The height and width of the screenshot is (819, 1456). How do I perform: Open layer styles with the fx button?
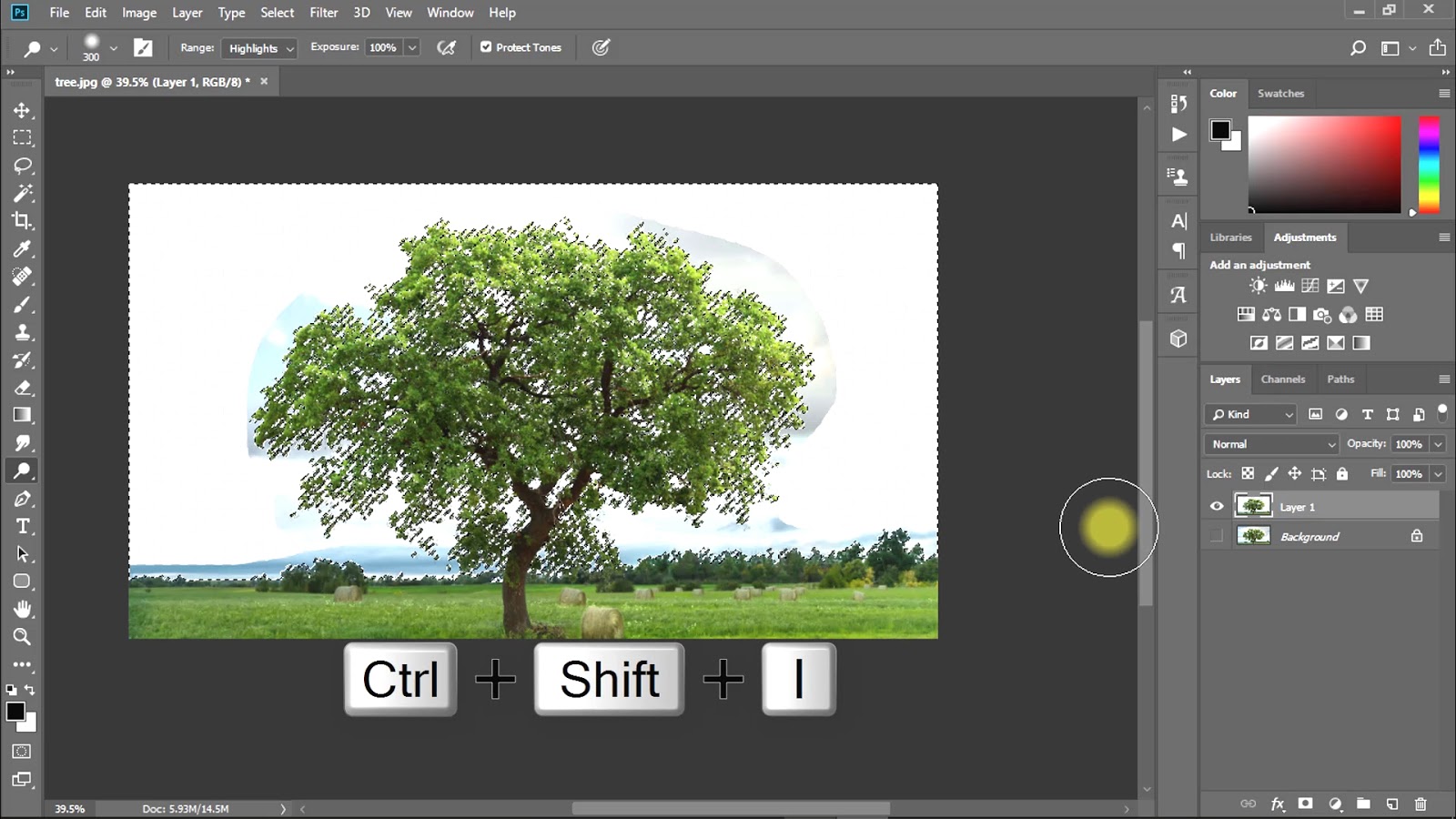pos(1278,804)
